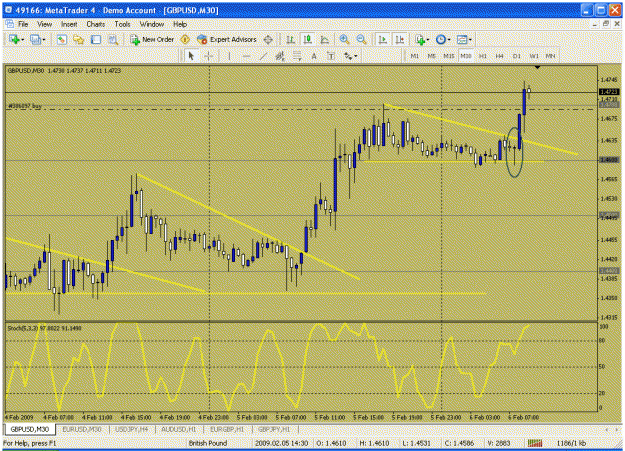
Task: Select the text A tool
Action: 314,56
